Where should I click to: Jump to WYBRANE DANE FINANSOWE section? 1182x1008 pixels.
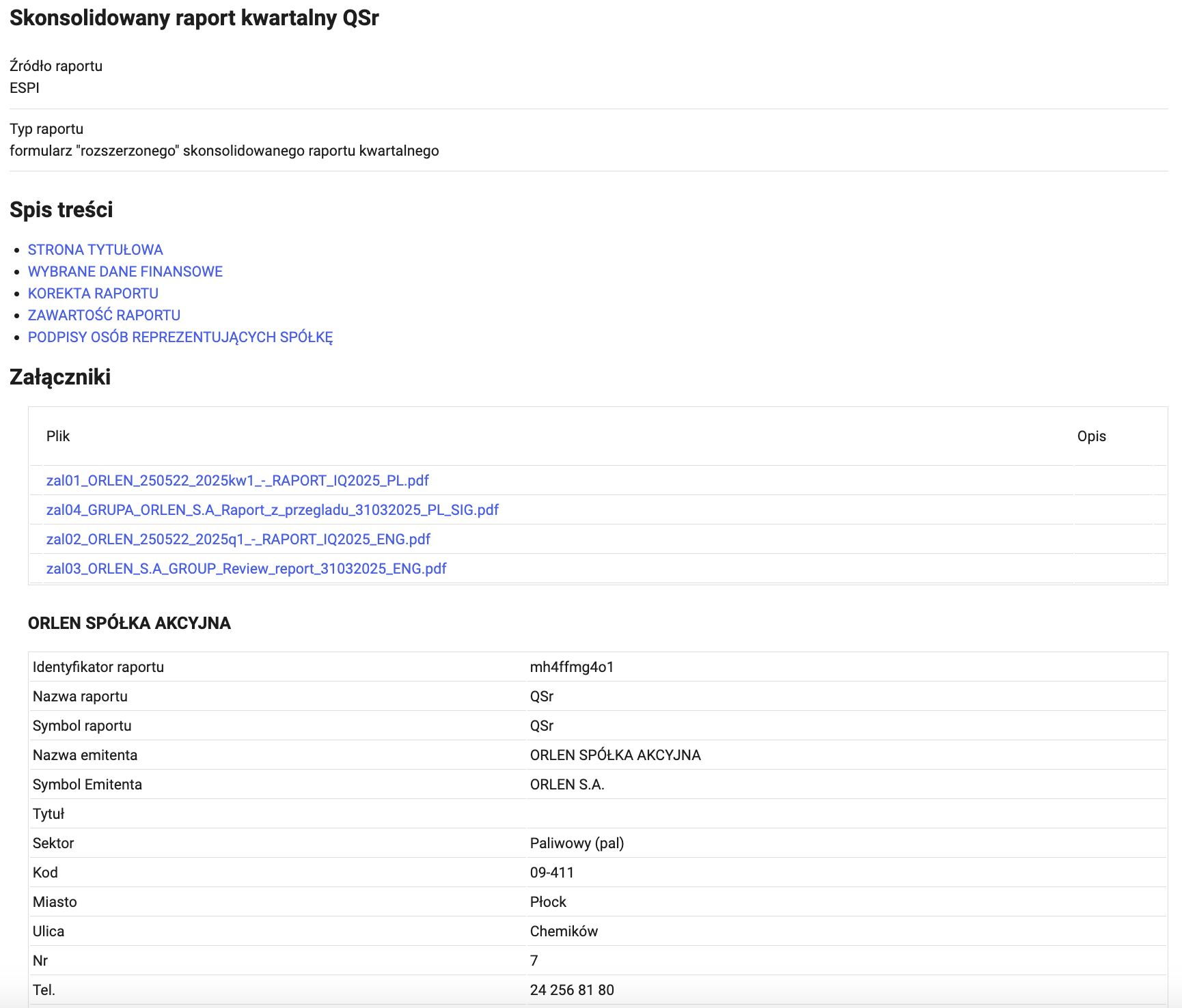[x=125, y=272]
